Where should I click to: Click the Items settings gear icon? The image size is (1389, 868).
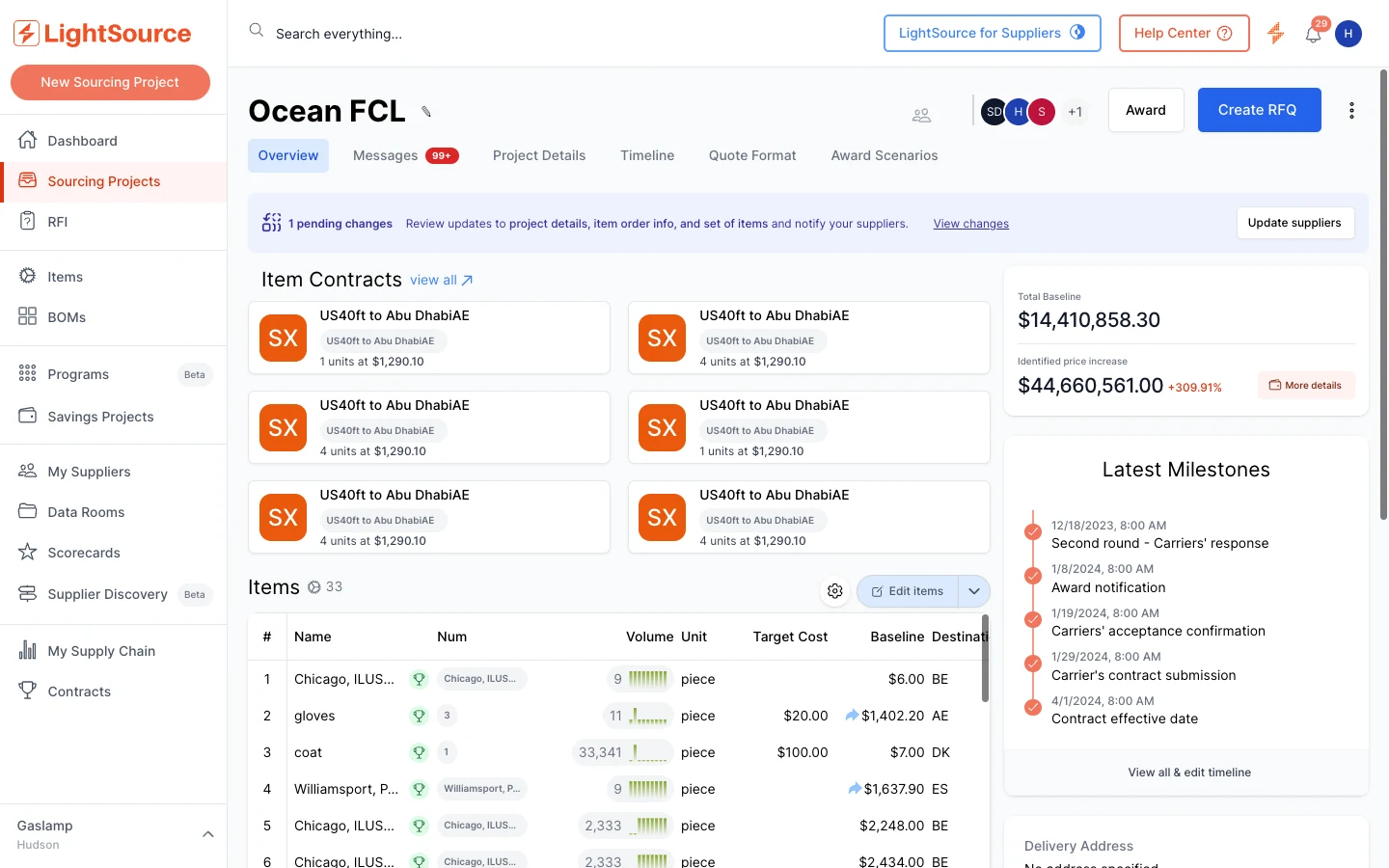tap(835, 591)
